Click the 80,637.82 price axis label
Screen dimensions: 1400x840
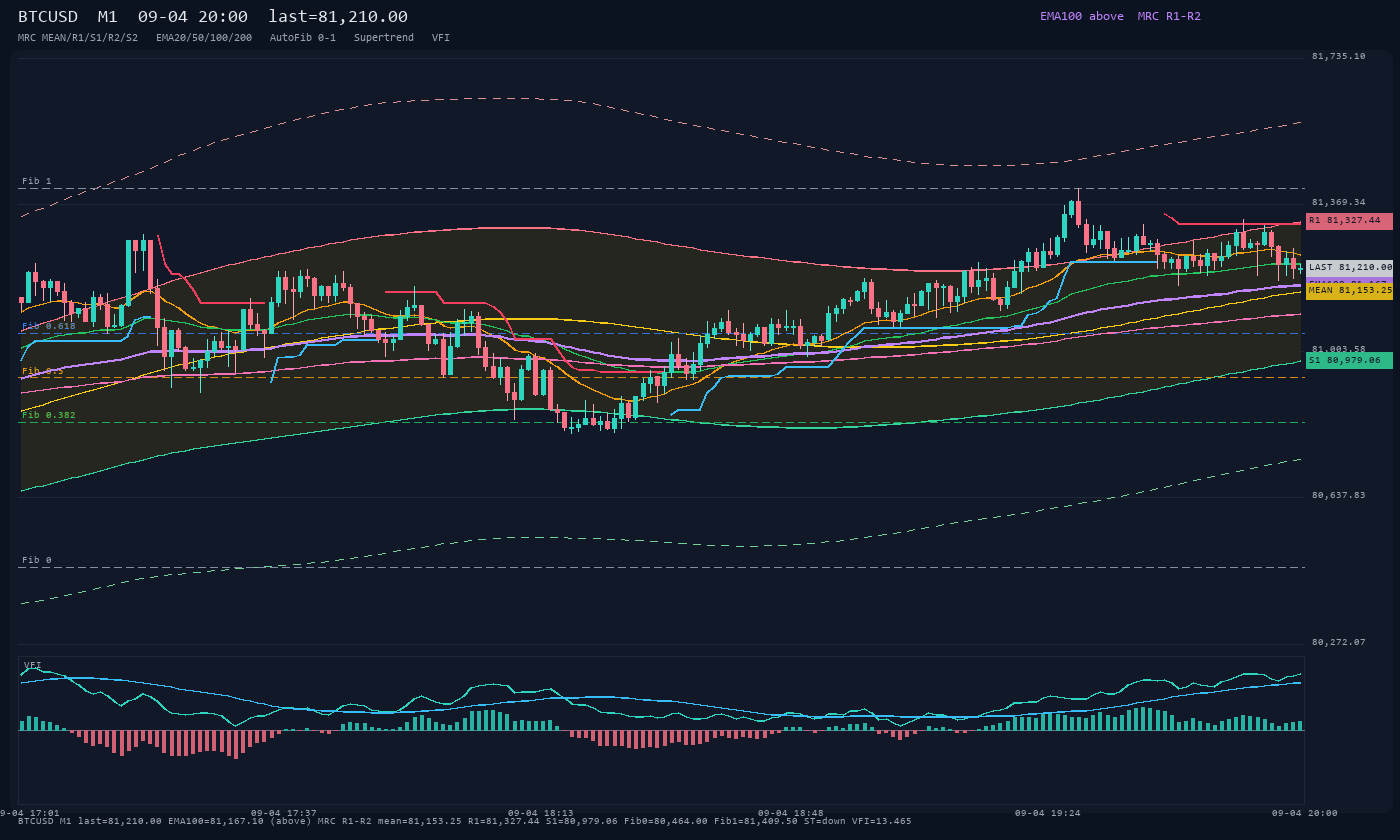pos(1339,495)
